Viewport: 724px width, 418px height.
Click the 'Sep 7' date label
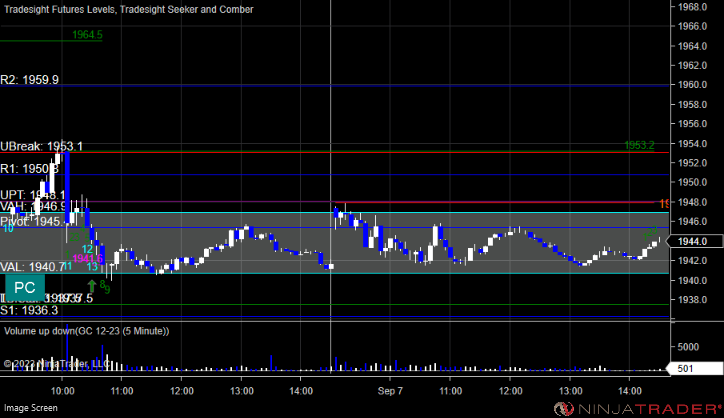390,391
